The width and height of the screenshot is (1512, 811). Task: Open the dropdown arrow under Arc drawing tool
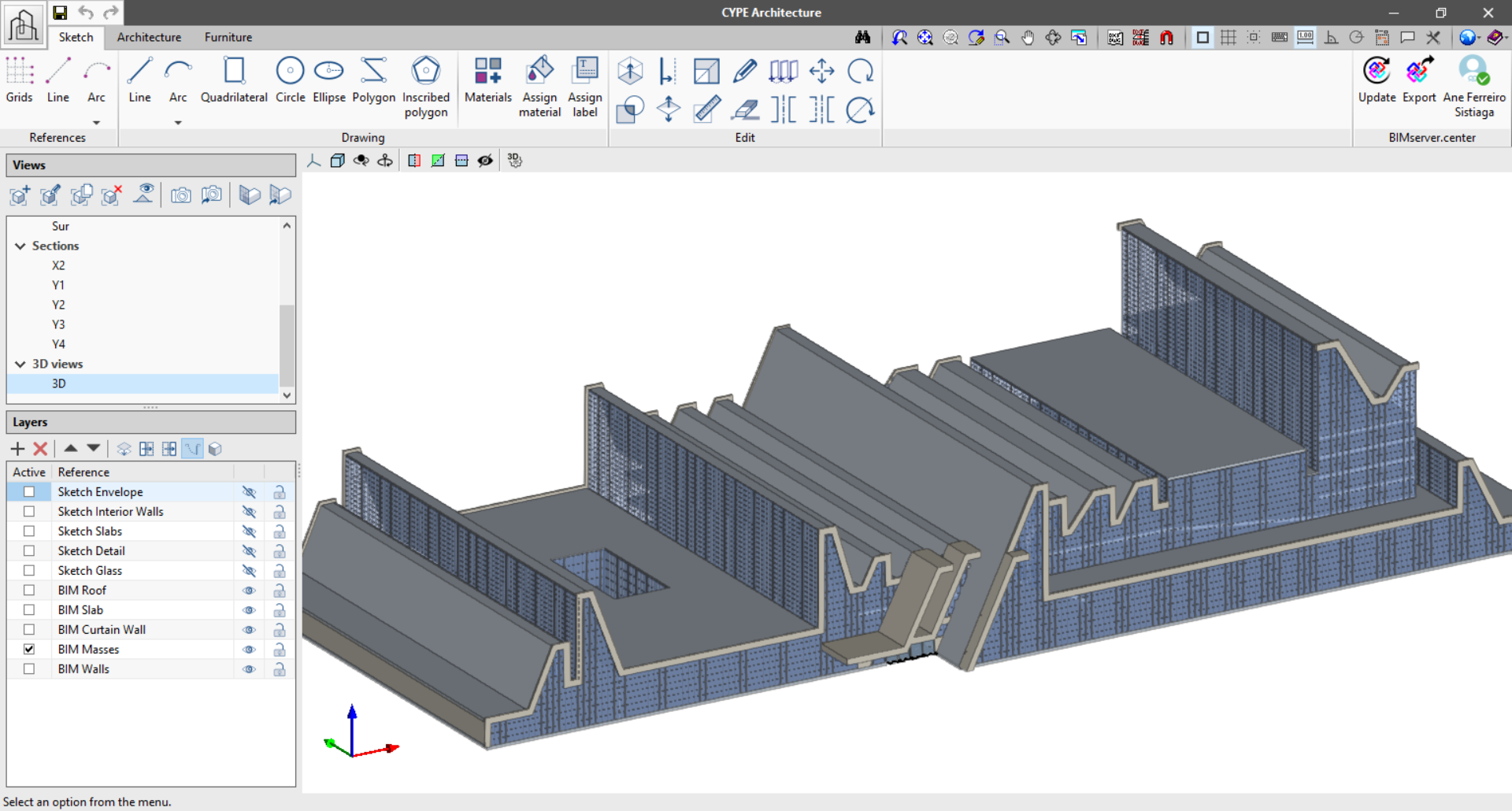[178, 123]
